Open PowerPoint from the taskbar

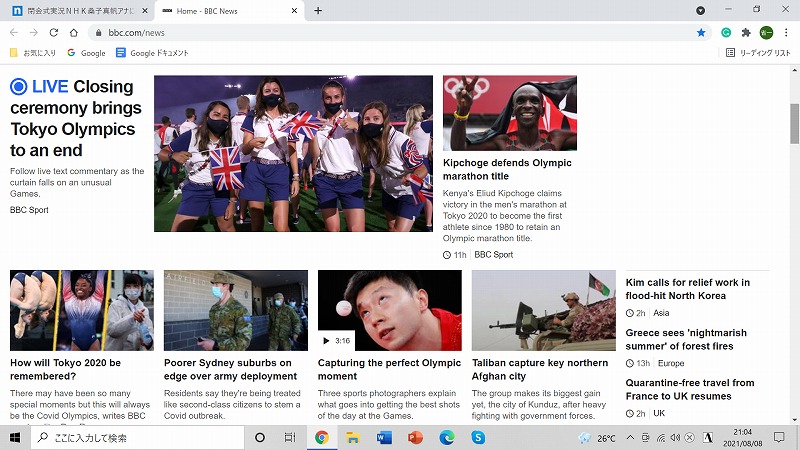[415, 438]
